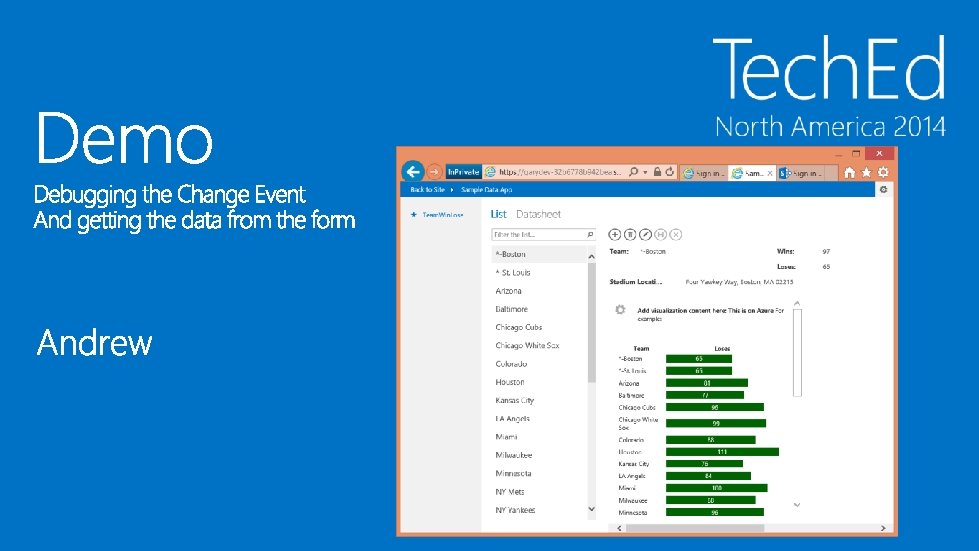Click the Chicago White Sox bar 99

coord(716,423)
